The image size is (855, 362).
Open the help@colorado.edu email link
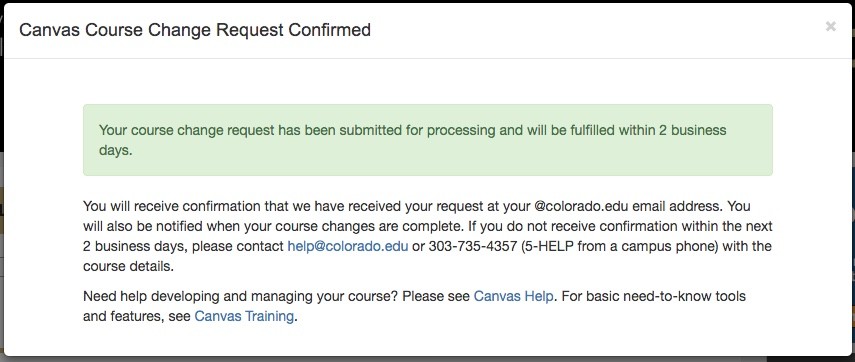pyautogui.click(x=348, y=246)
